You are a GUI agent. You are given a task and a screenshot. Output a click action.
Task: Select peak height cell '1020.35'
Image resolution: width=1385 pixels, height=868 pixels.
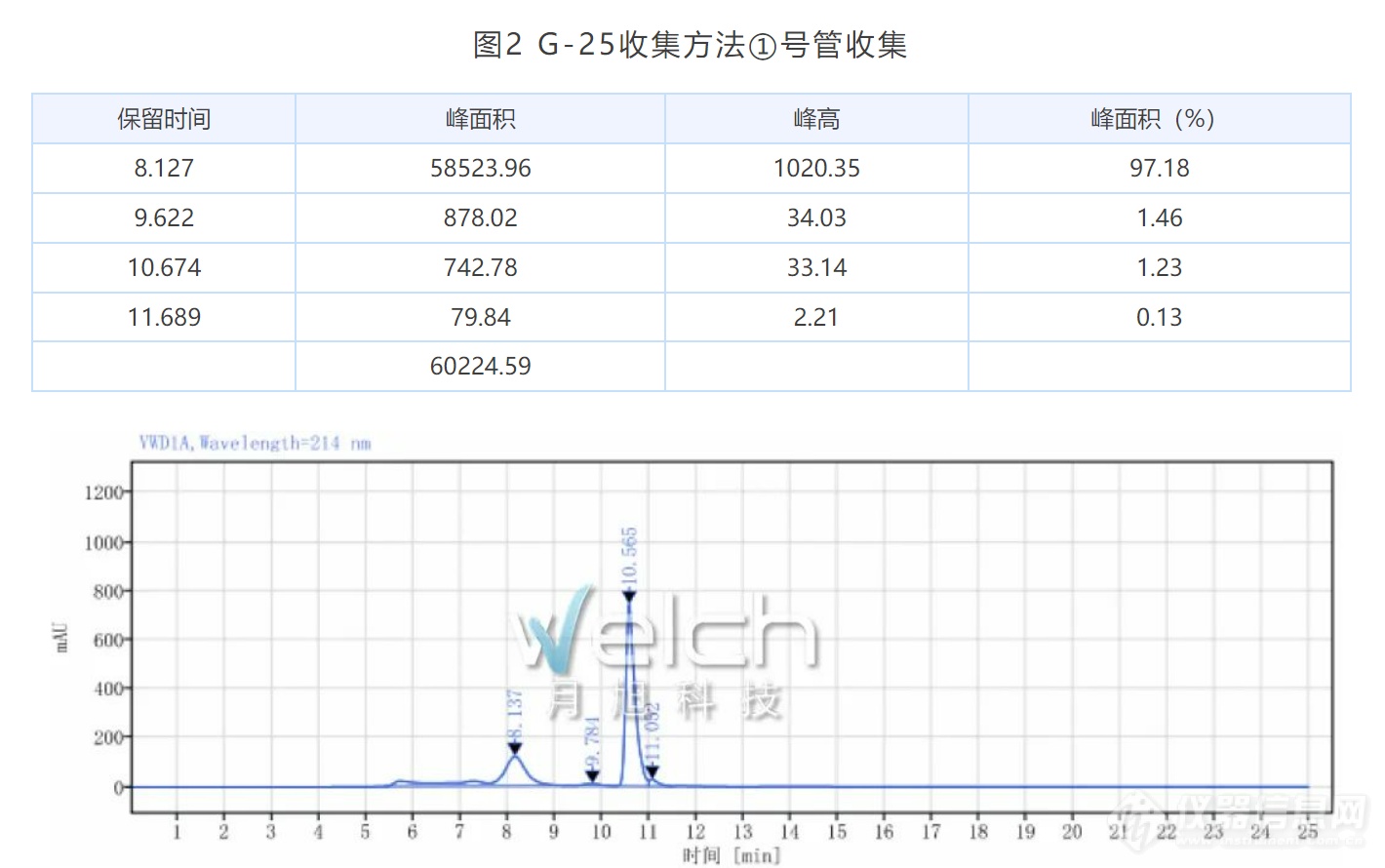[x=816, y=169]
